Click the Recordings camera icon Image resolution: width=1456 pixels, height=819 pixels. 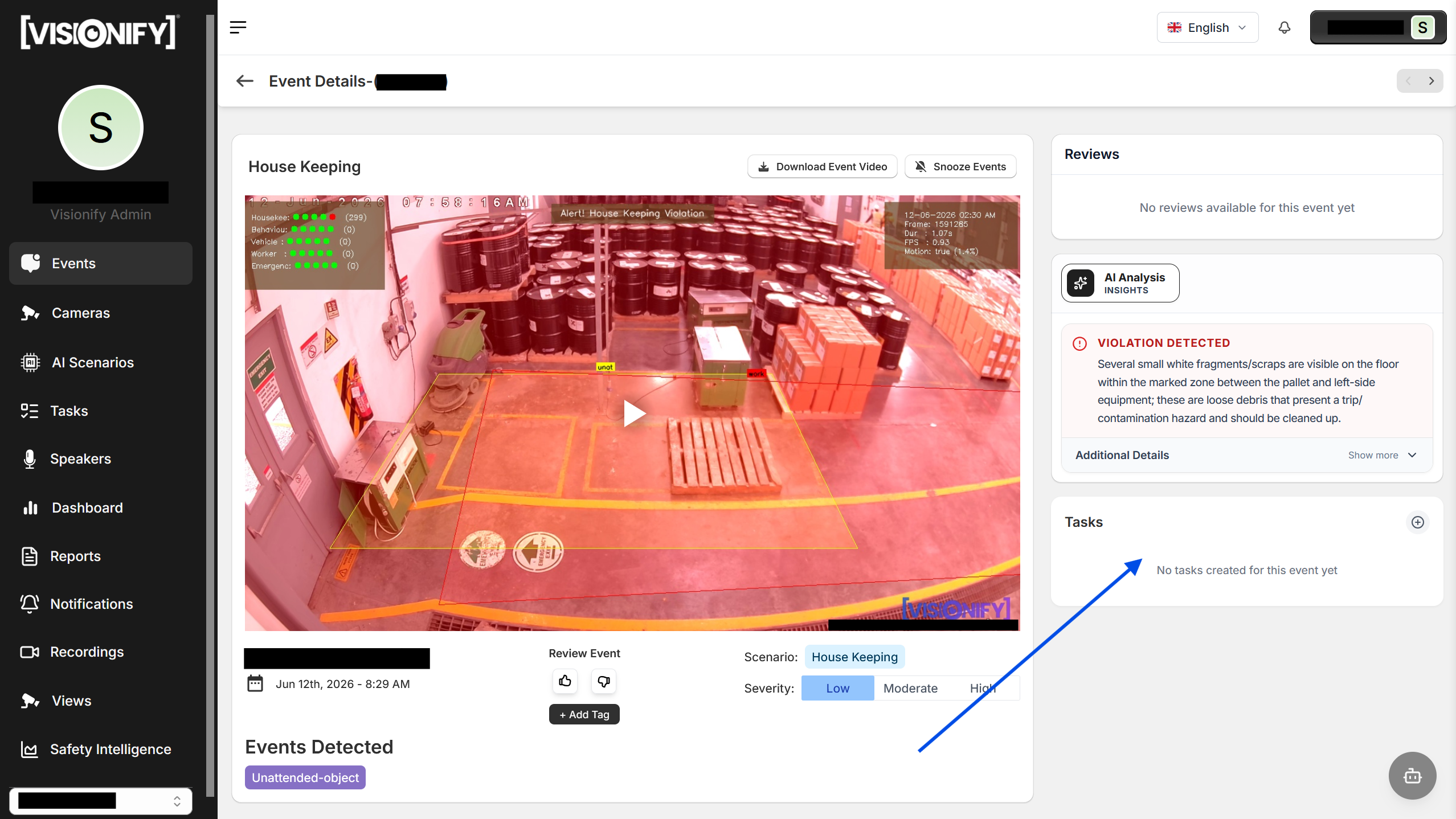[30, 652]
